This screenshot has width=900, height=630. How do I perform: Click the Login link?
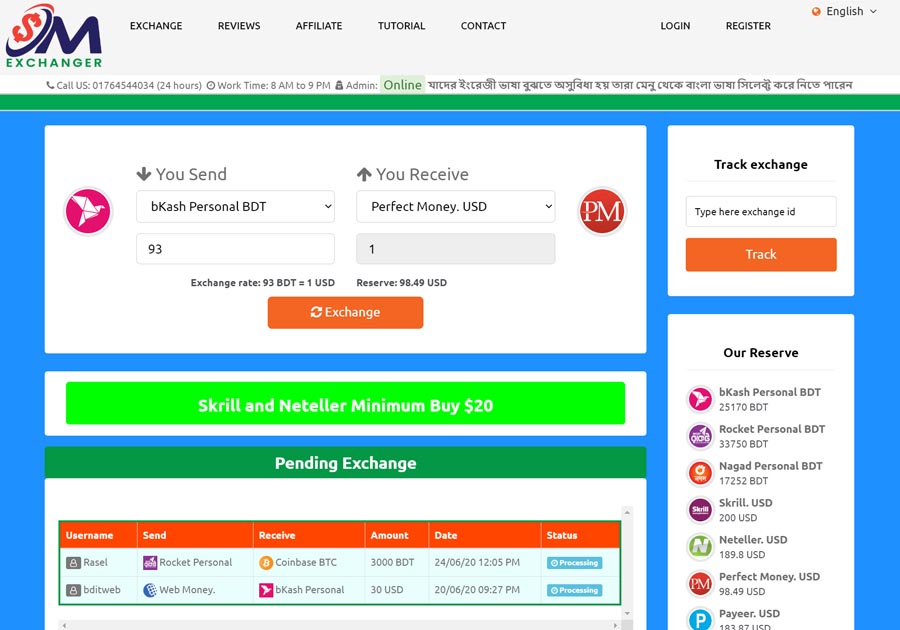tap(675, 26)
